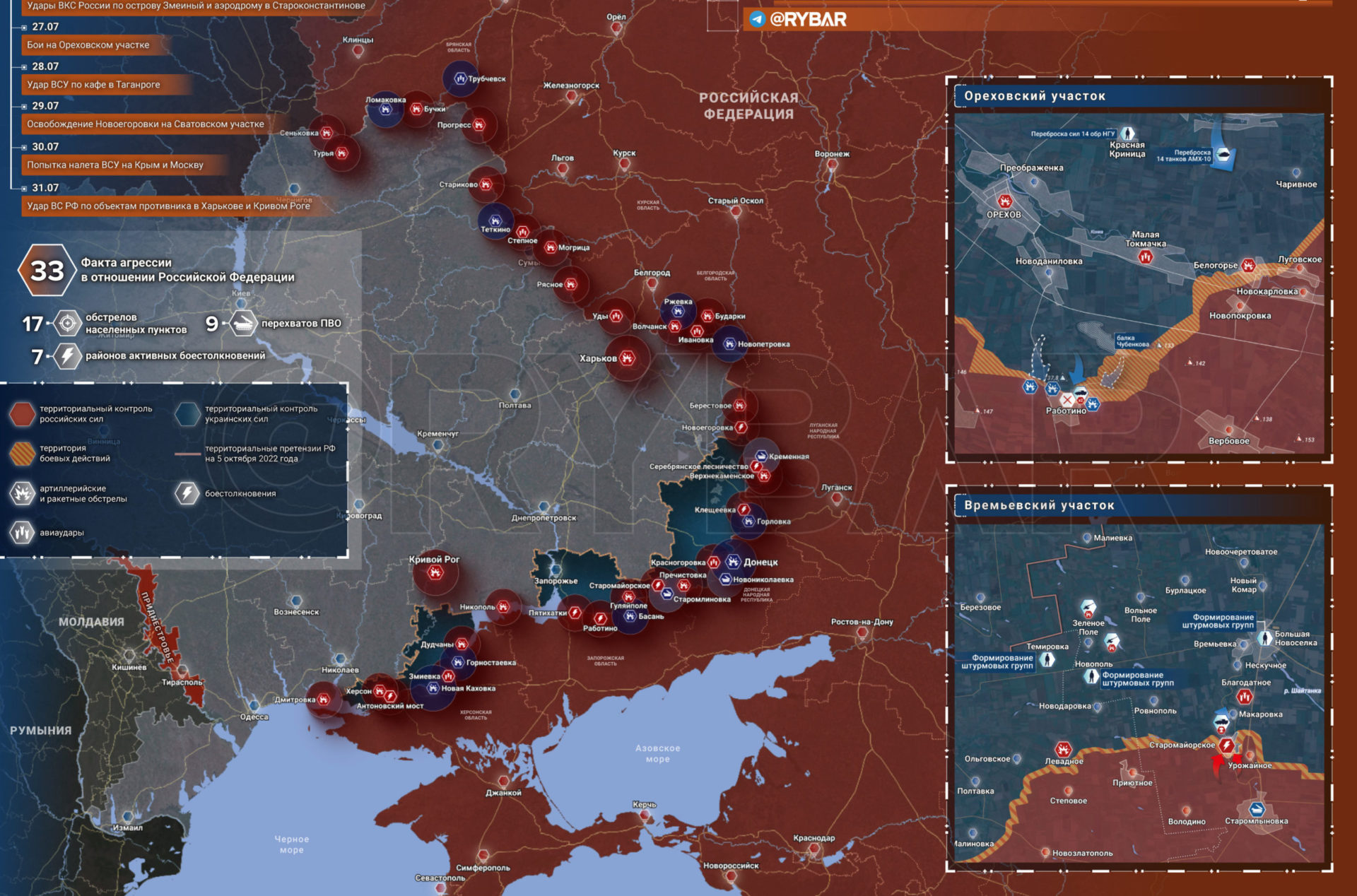Click the airstrikes legend icon
Image resolution: width=1357 pixels, height=896 pixels.
[x=22, y=532]
